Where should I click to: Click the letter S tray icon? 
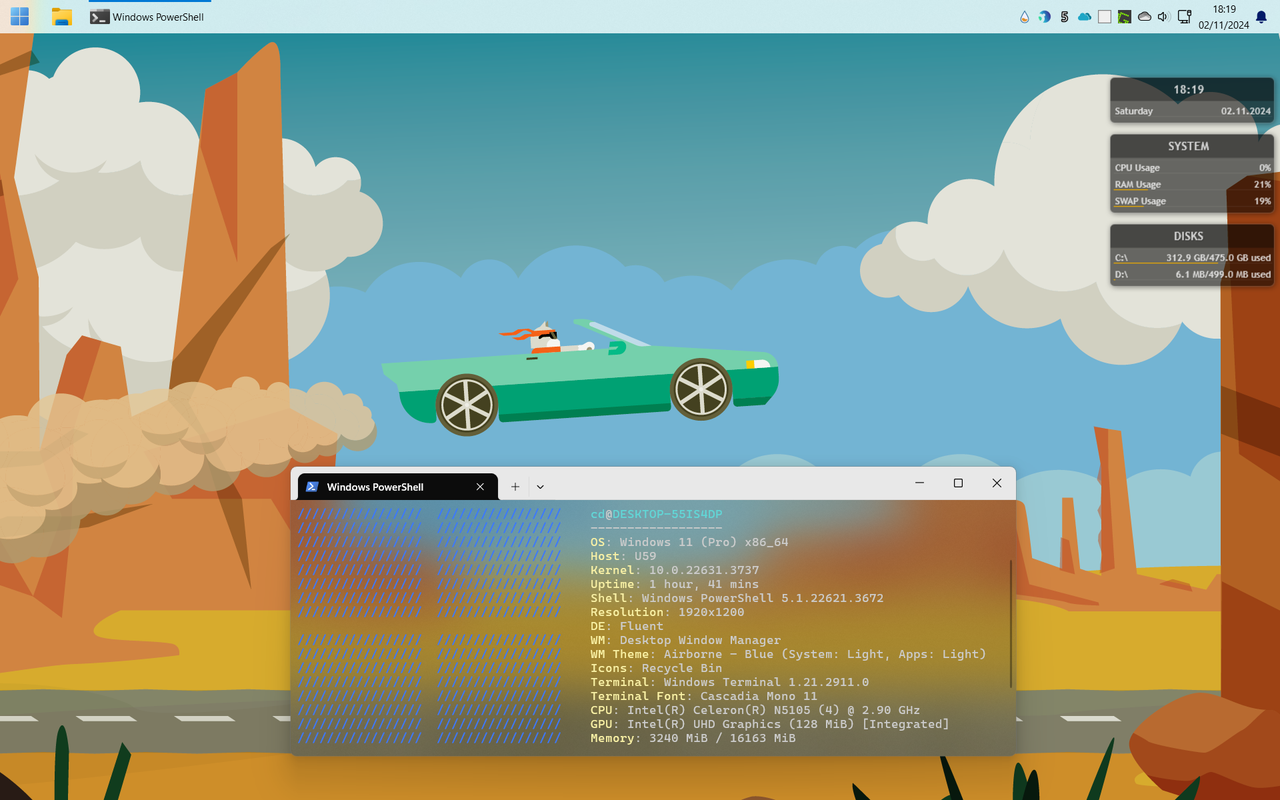pos(1065,17)
